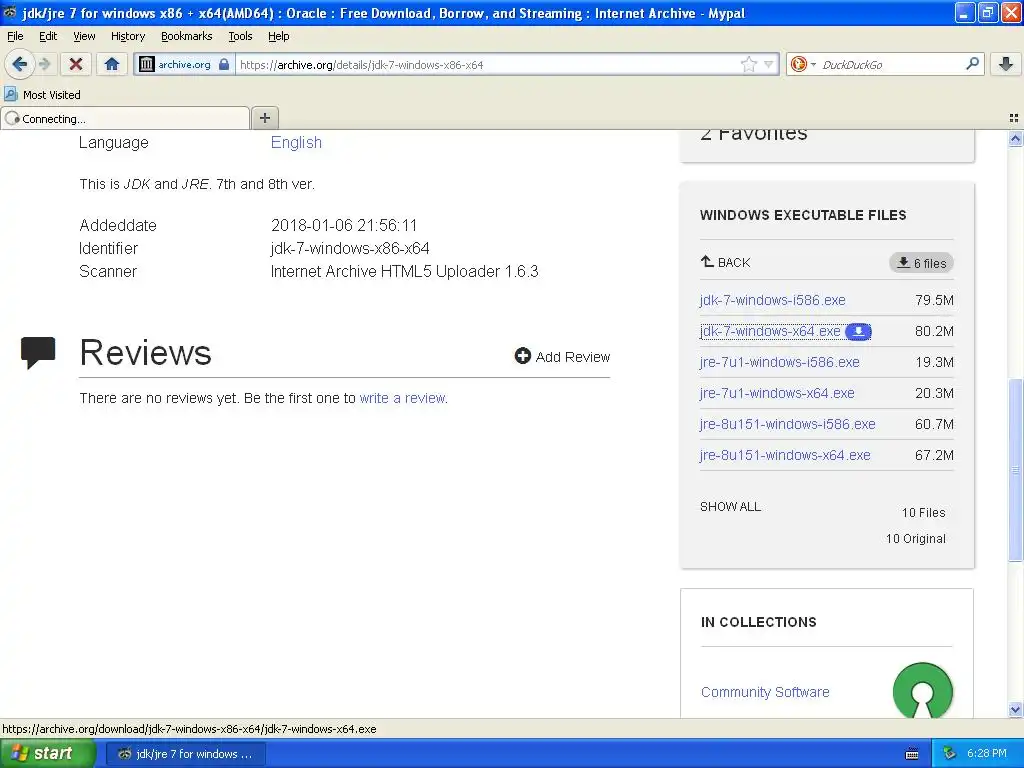Image resolution: width=1024 pixels, height=768 pixels.
Task: Open the Downloads arrow button
Action: click(1006, 64)
